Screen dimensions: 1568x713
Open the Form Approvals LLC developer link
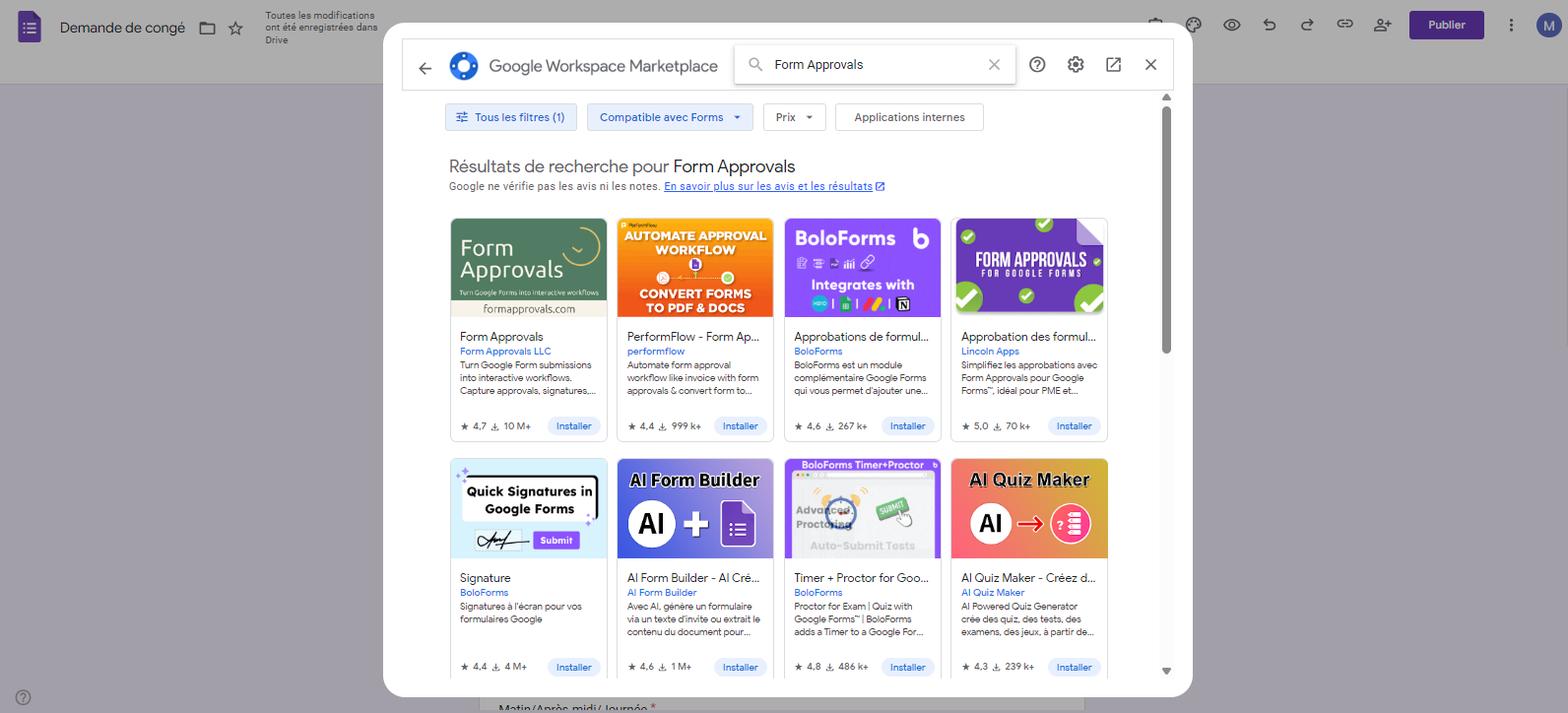pyautogui.click(x=505, y=352)
